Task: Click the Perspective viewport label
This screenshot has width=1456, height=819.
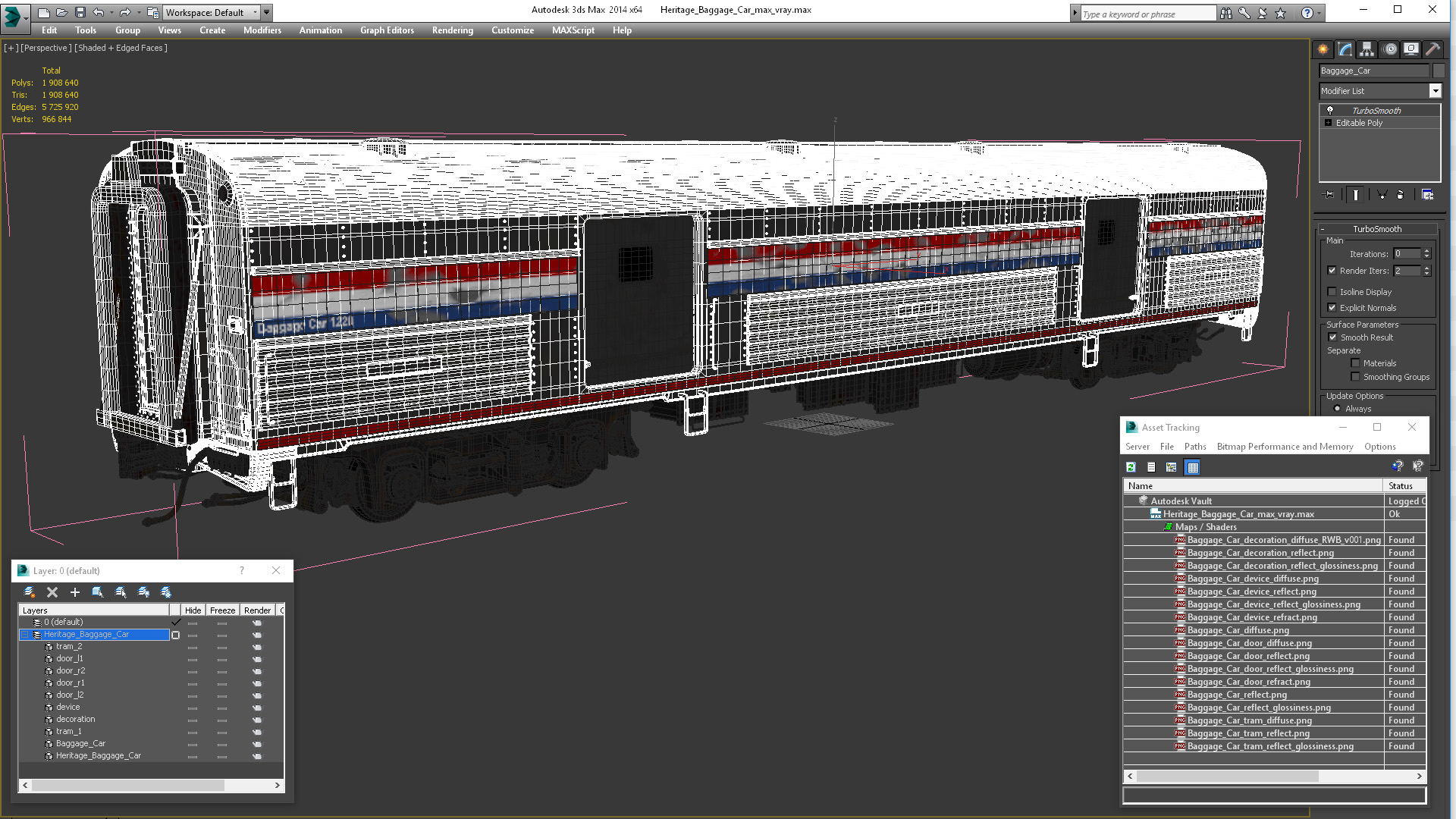Action: click(x=46, y=48)
